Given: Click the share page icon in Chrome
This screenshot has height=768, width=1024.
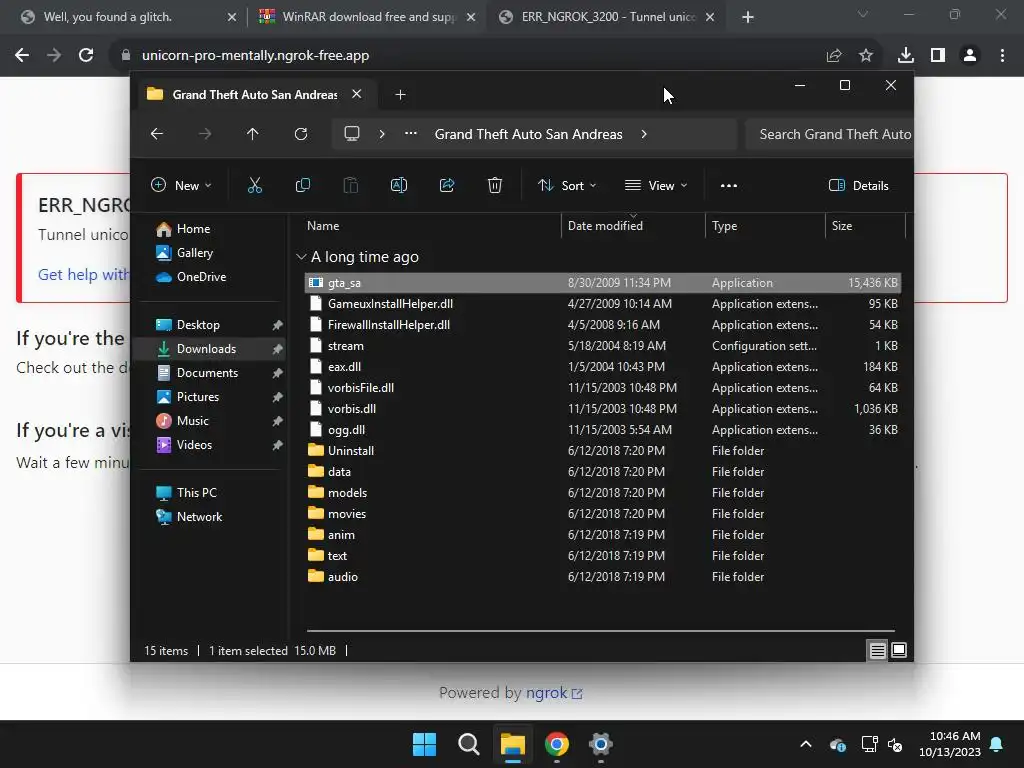Looking at the screenshot, I should 834,56.
